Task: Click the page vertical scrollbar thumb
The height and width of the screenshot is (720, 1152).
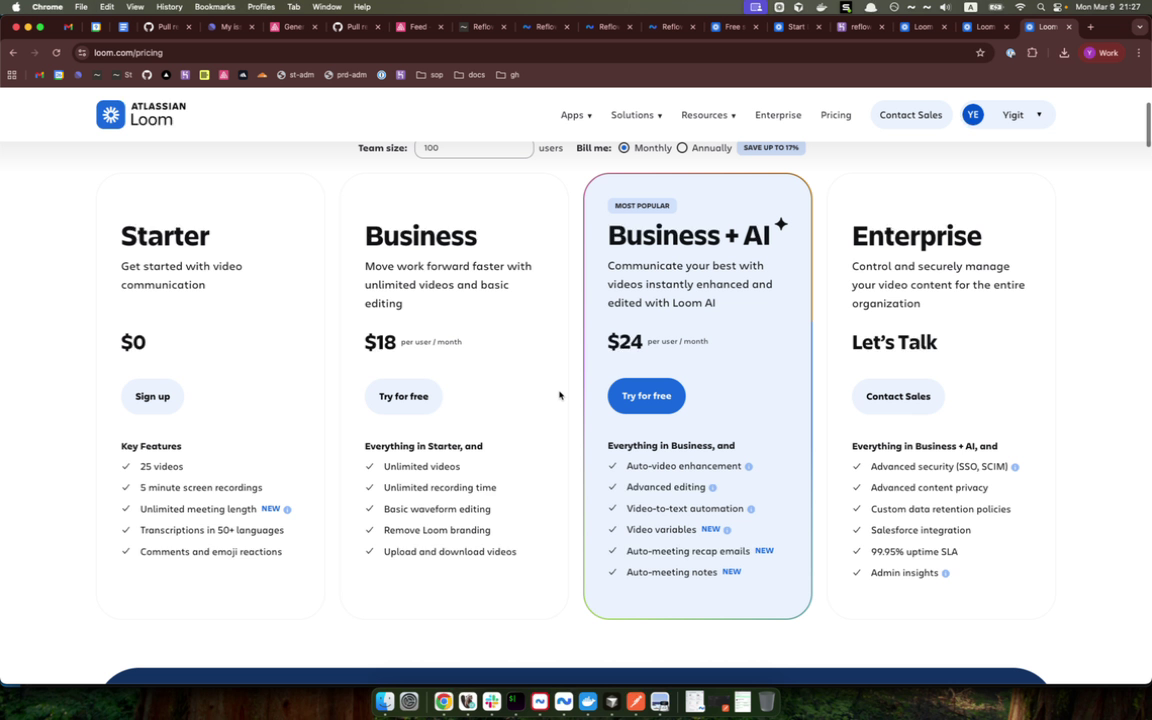Action: [x=1147, y=125]
